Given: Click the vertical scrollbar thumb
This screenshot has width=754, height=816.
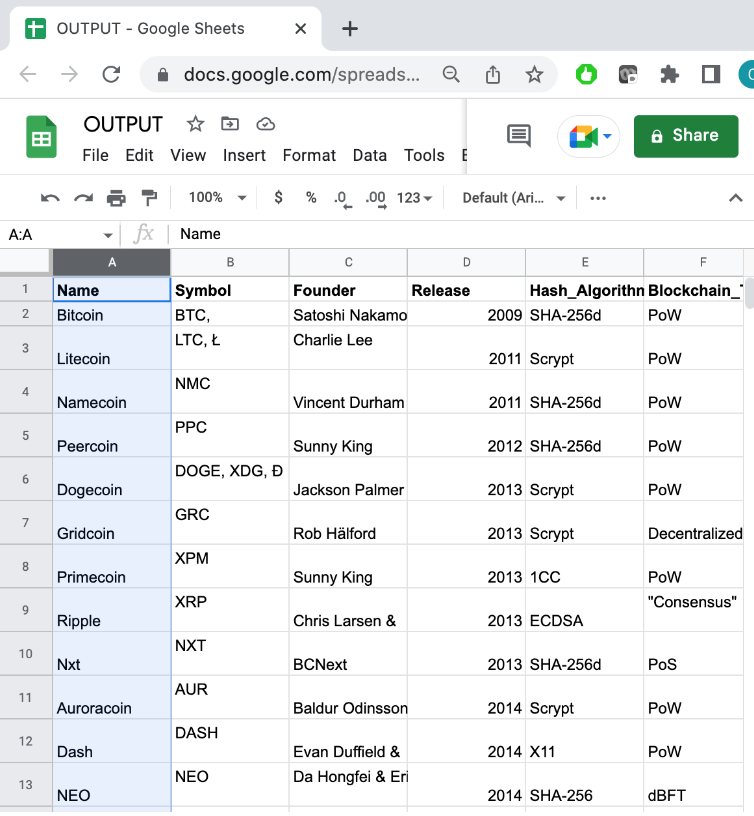Looking at the screenshot, I should pos(749,294).
